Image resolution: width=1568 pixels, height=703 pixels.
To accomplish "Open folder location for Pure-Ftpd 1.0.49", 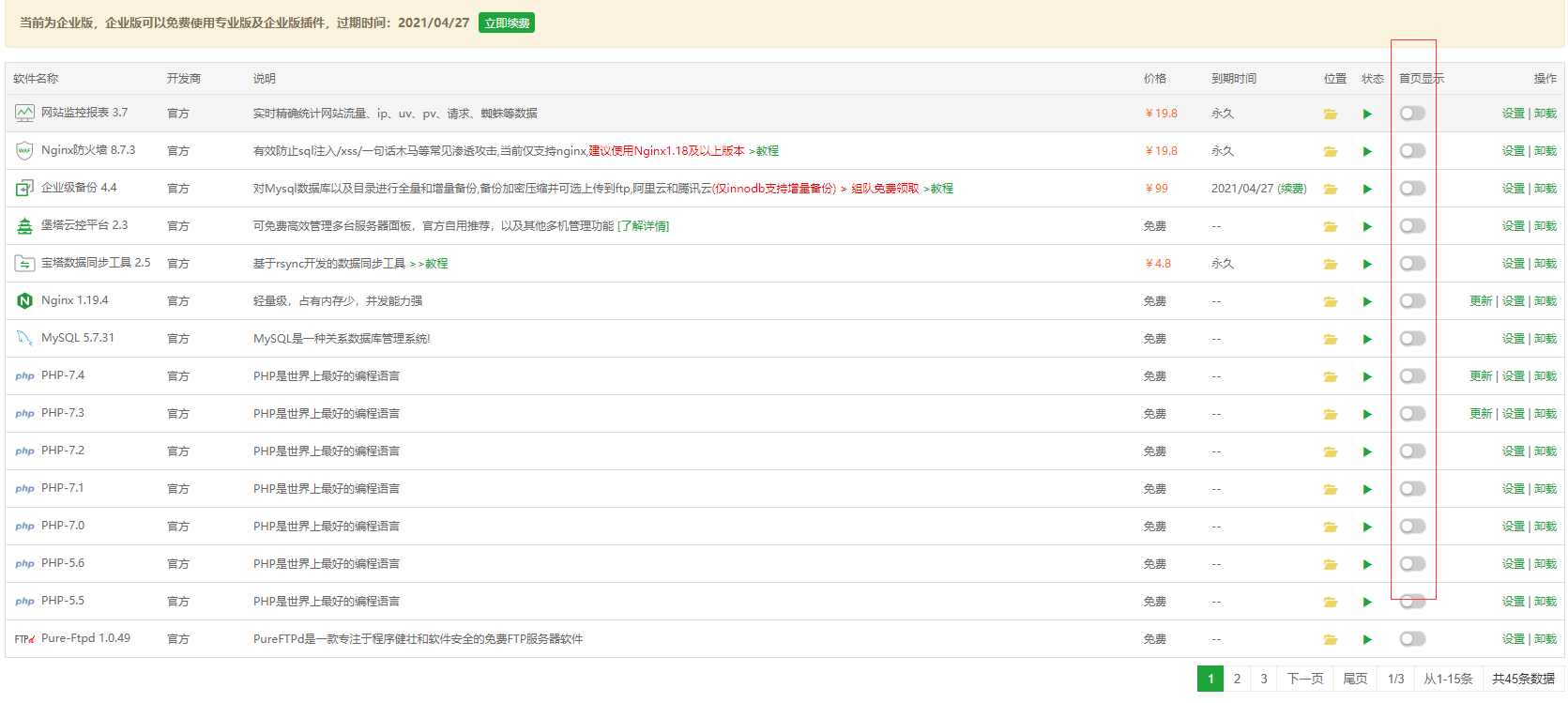I will pos(1331,639).
